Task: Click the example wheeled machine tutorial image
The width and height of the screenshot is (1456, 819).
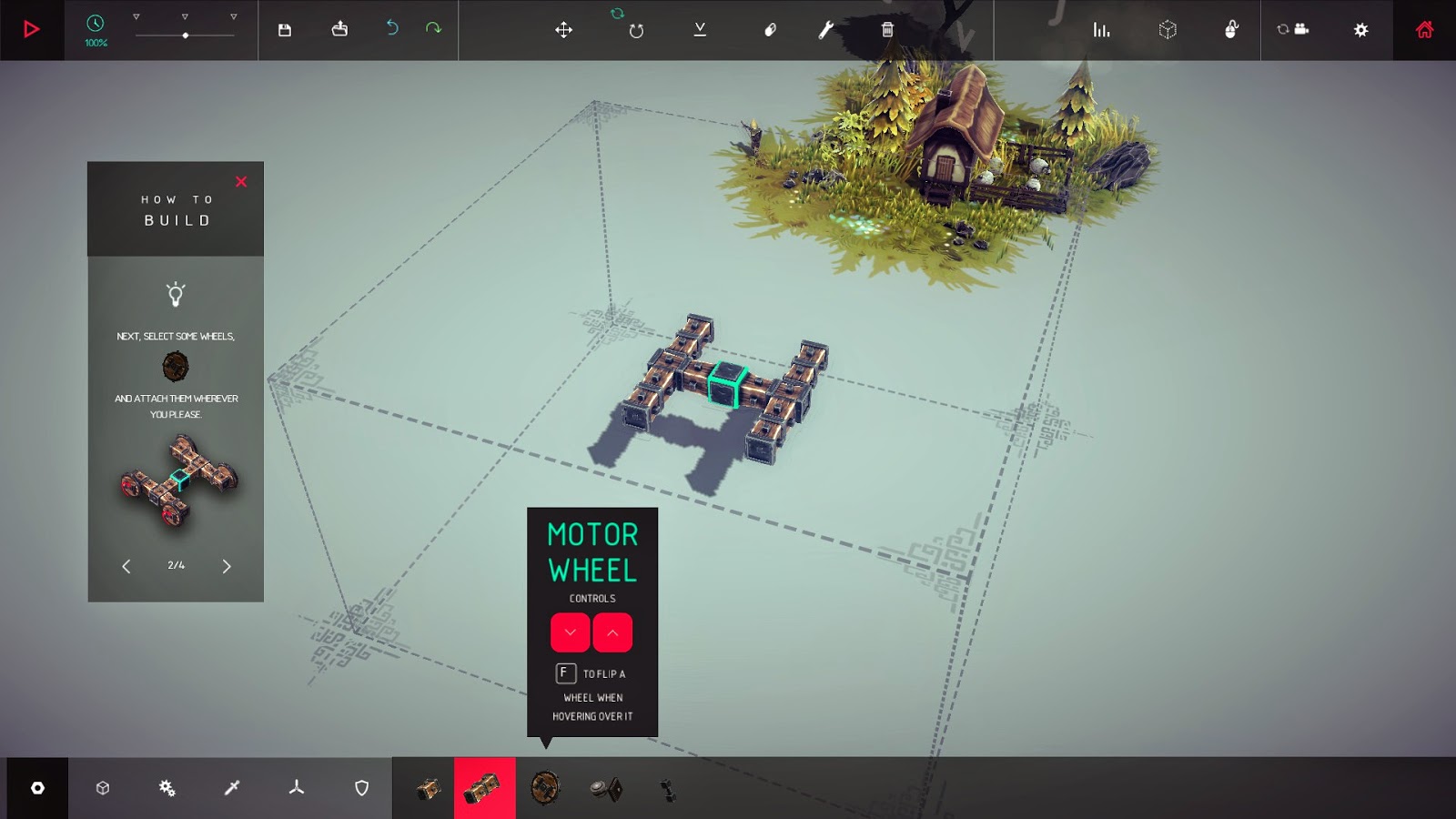Action: coord(178,482)
